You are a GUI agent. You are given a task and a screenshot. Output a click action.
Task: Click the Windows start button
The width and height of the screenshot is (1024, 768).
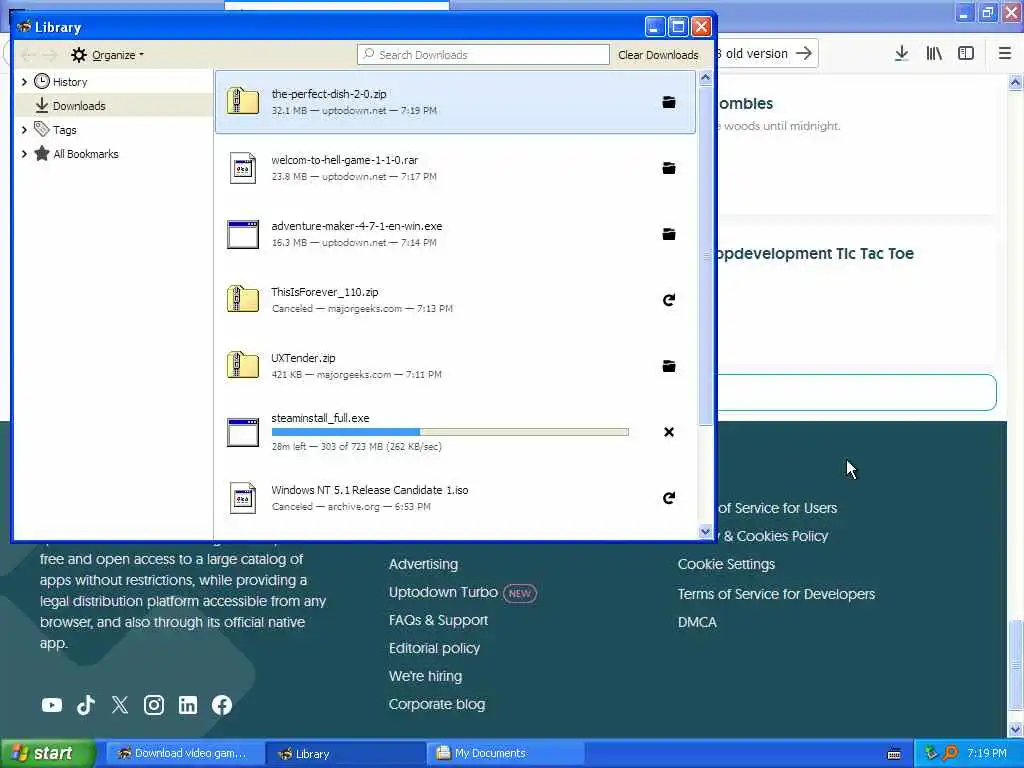click(x=47, y=754)
